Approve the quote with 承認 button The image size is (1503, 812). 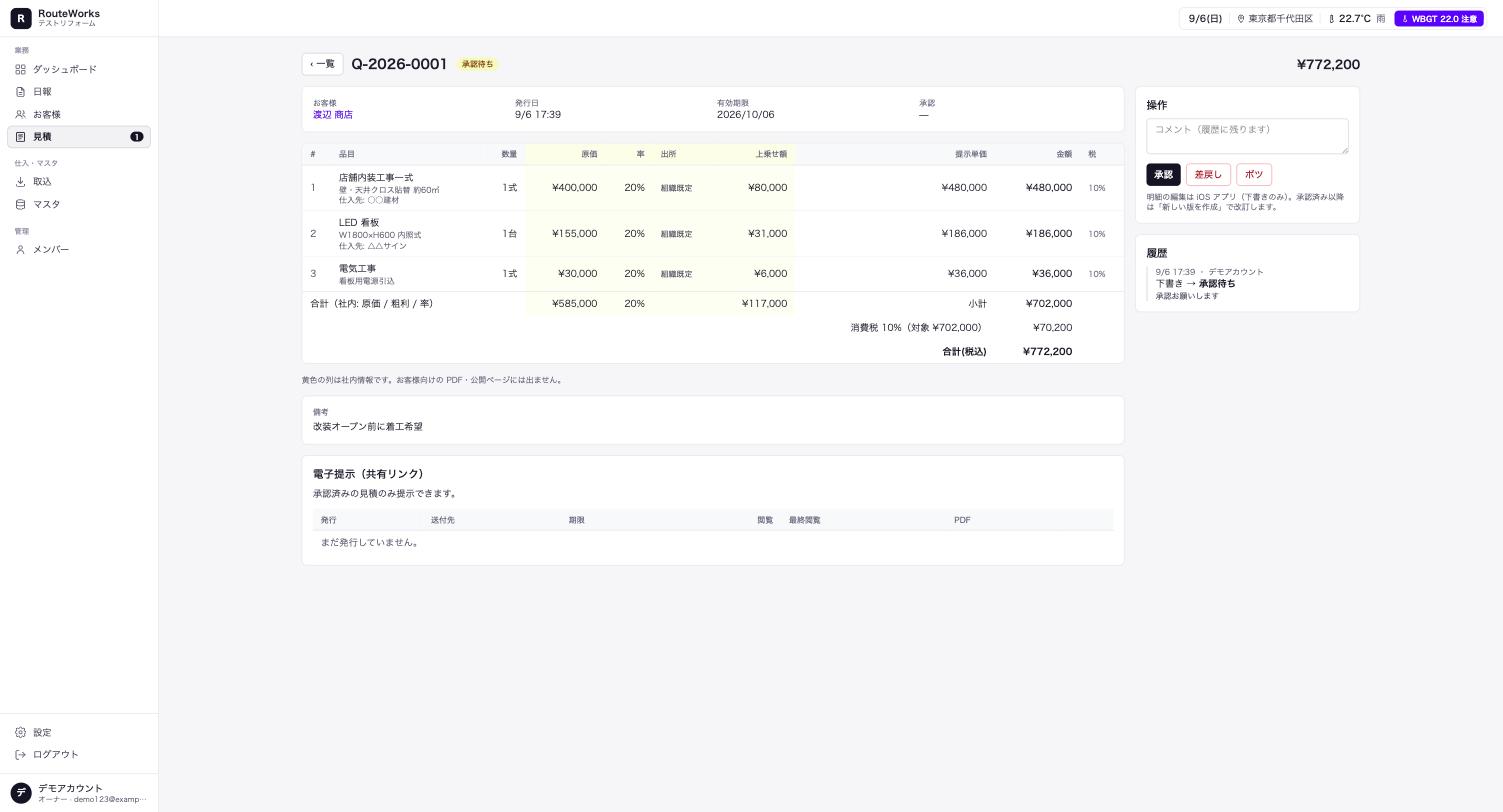(1163, 175)
